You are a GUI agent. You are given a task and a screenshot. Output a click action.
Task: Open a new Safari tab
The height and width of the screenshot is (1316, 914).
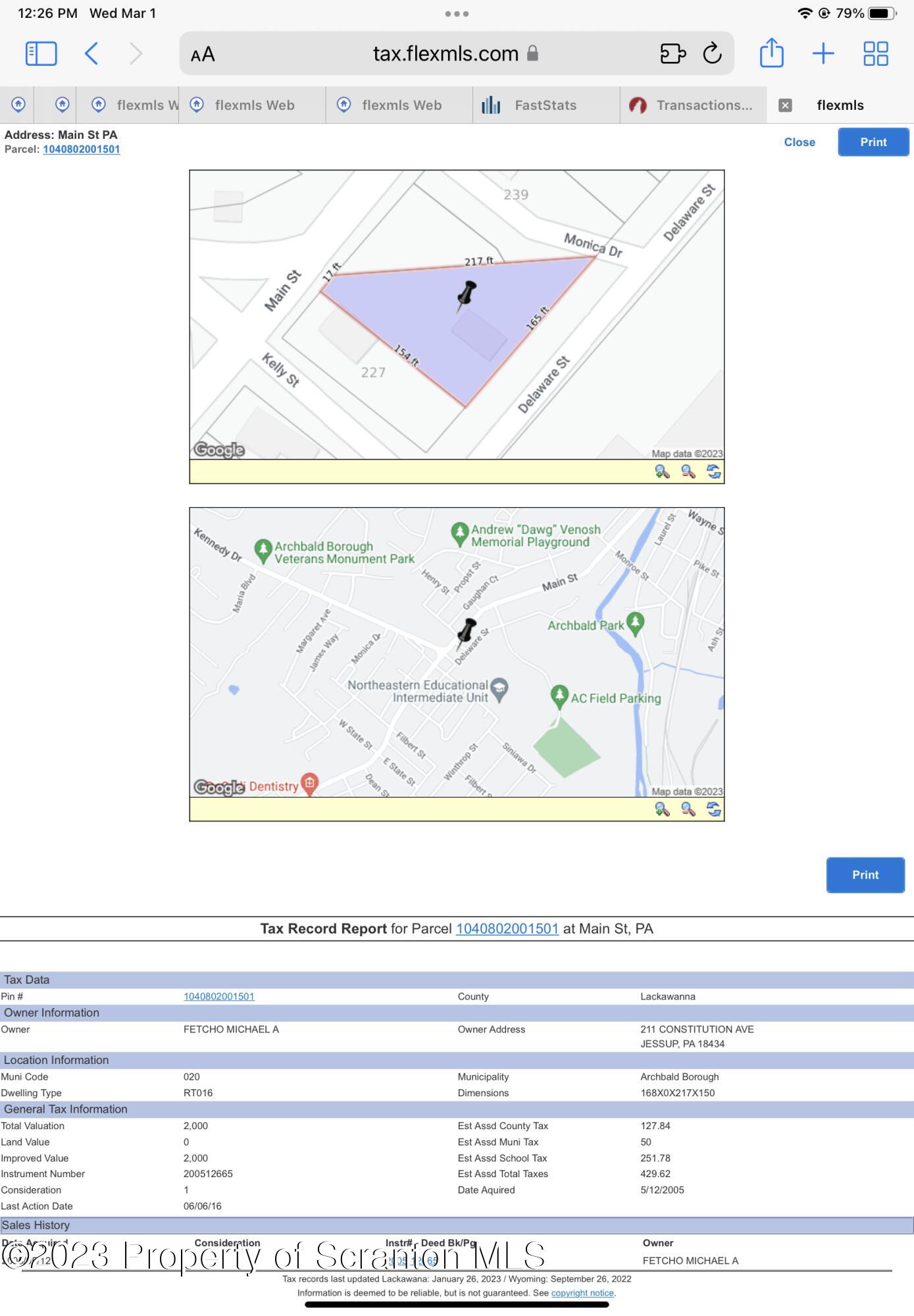point(823,53)
